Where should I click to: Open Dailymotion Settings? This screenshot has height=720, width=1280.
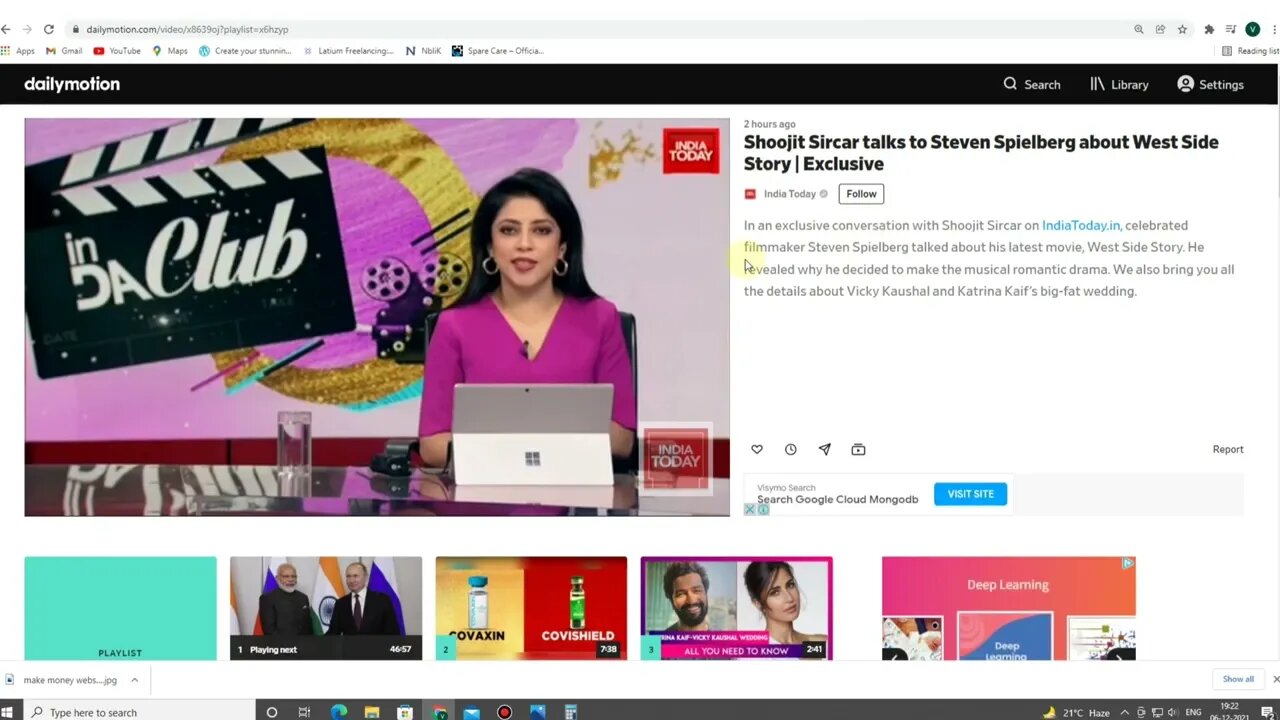click(x=1210, y=84)
